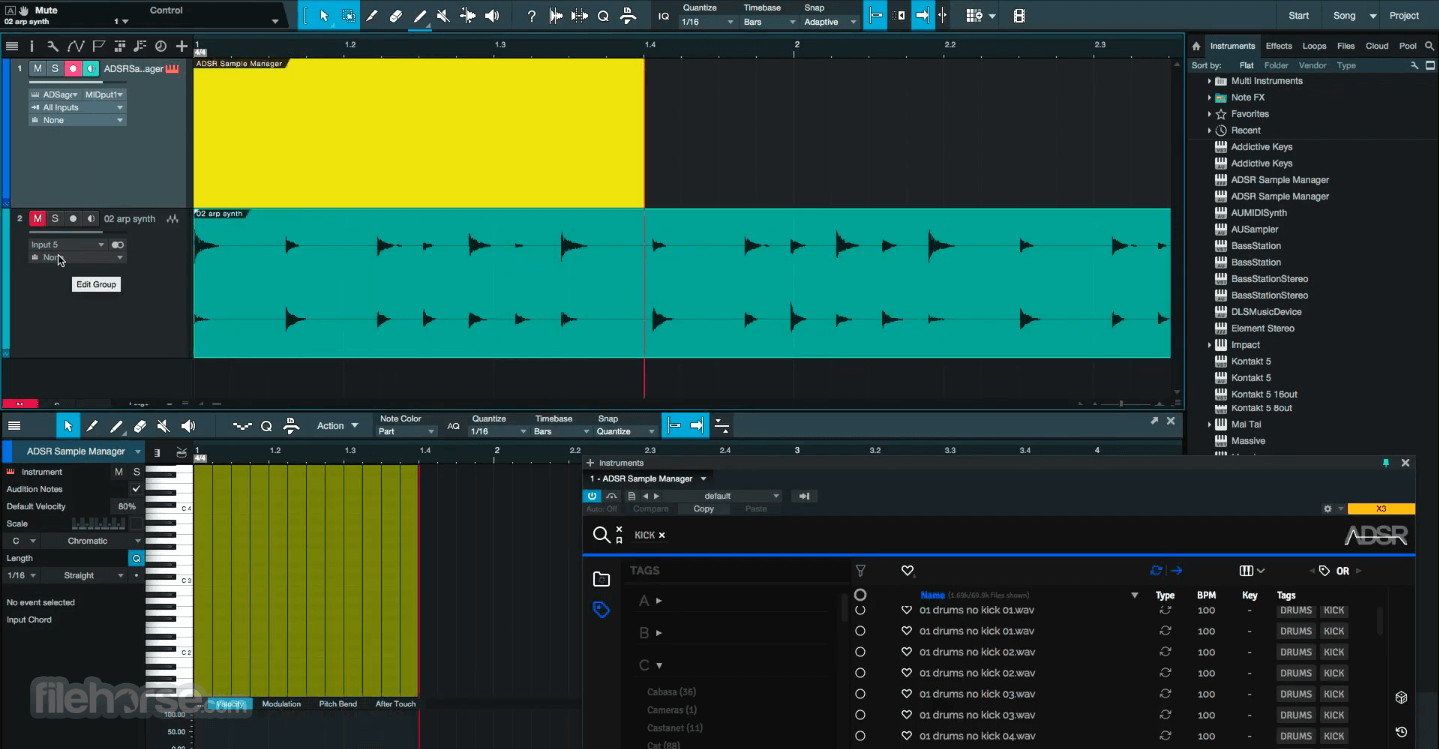The image size is (1439, 749).
Task: Select the Split tool in the top toolbar
Action: [372, 16]
